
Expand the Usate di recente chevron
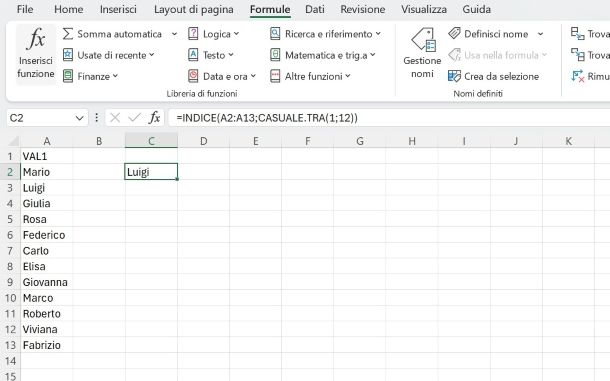click(x=151, y=55)
